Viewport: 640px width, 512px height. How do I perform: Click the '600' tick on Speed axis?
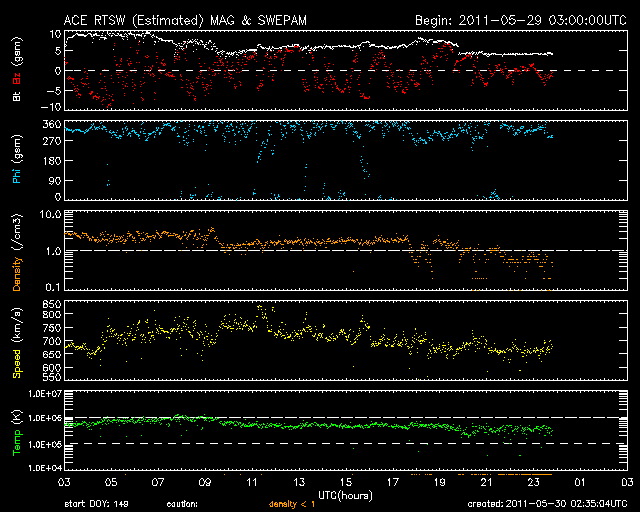point(52,367)
